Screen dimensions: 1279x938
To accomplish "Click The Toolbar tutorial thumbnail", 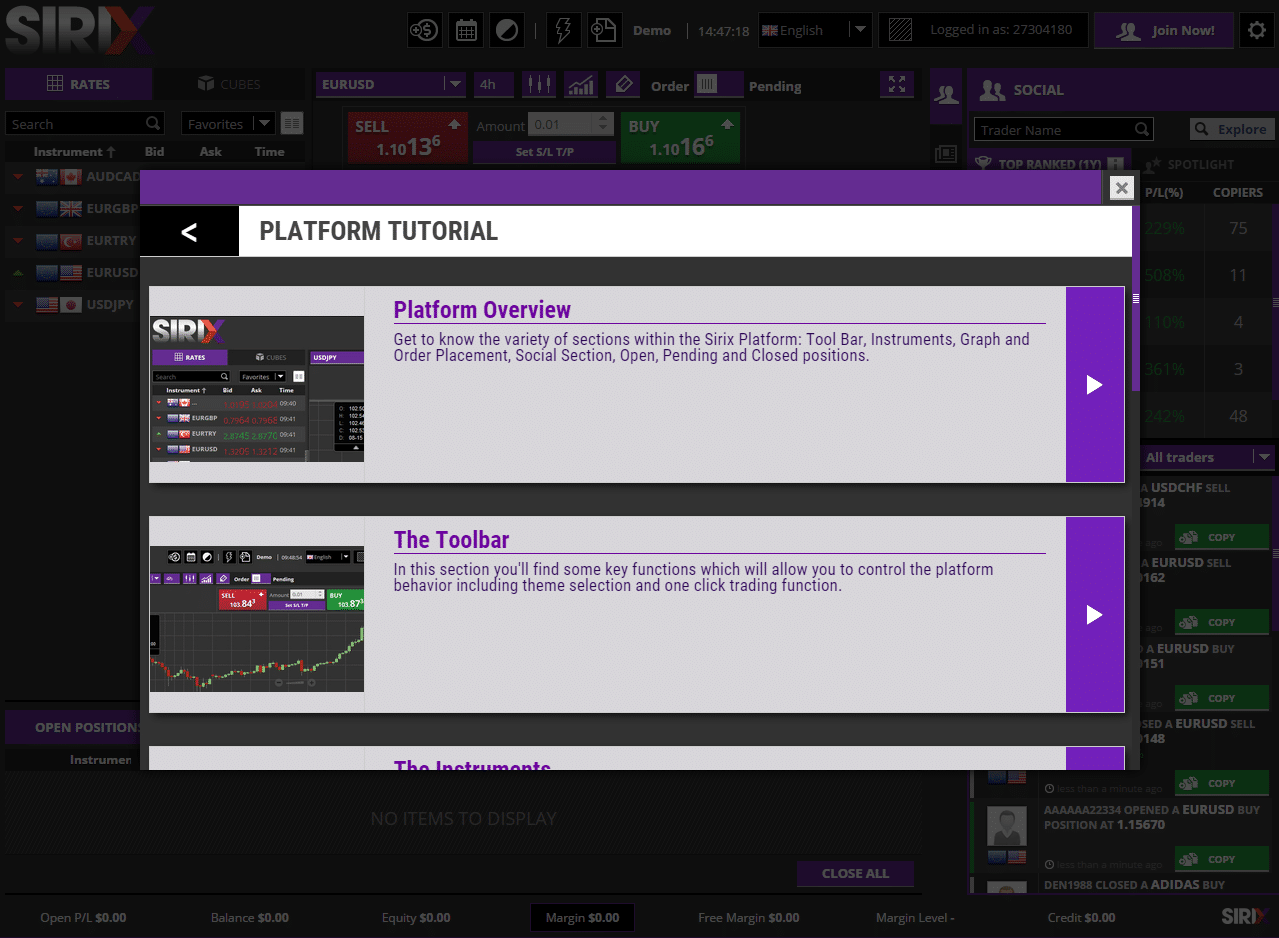I will pos(257,615).
